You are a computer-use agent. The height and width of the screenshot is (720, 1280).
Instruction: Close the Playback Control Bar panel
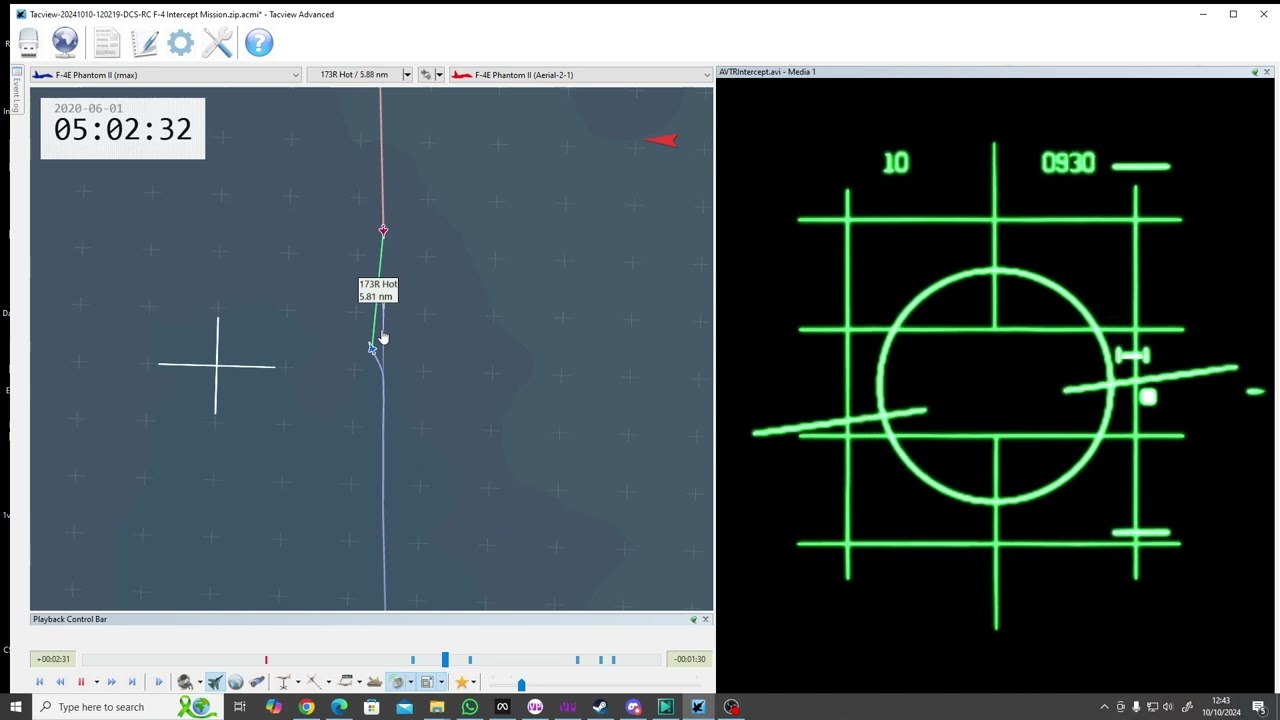(x=705, y=620)
